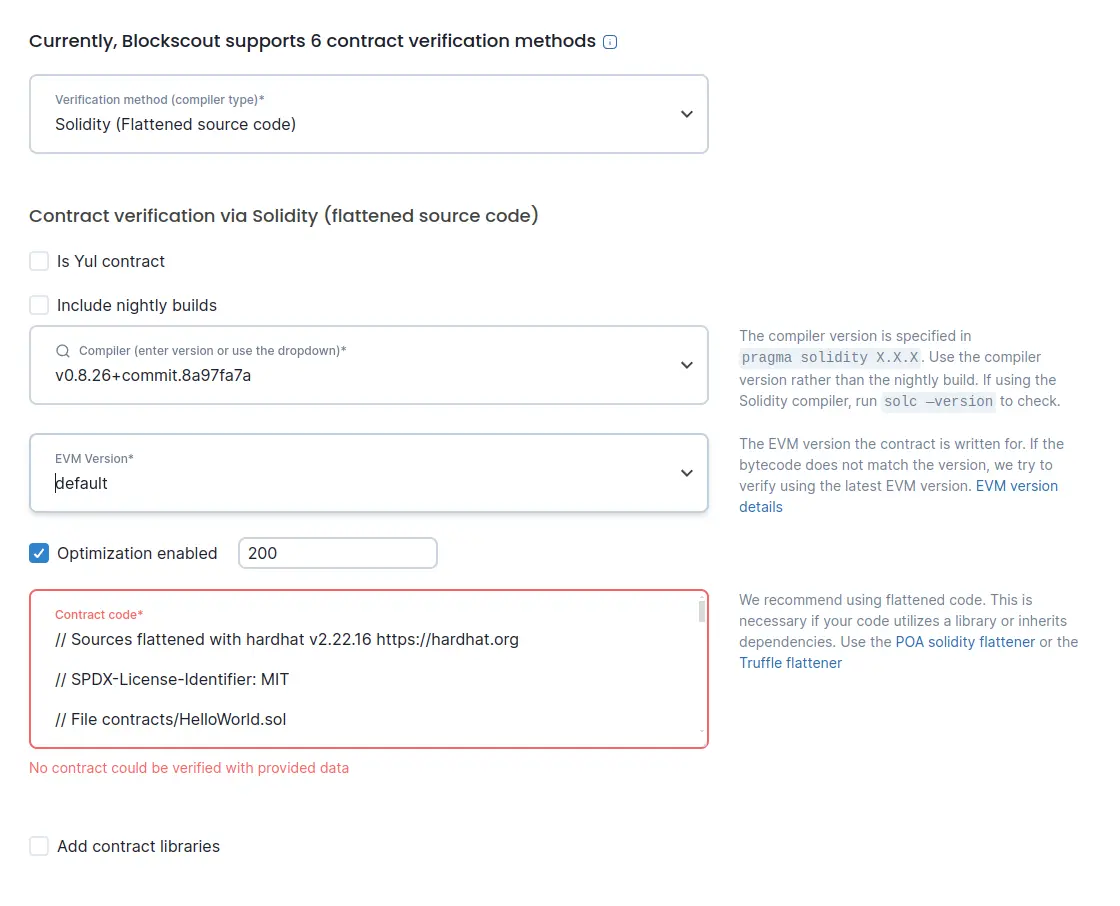Select the Solidity (Flattened source code) method field
The image size is (1120, 906).
[369, 114]
